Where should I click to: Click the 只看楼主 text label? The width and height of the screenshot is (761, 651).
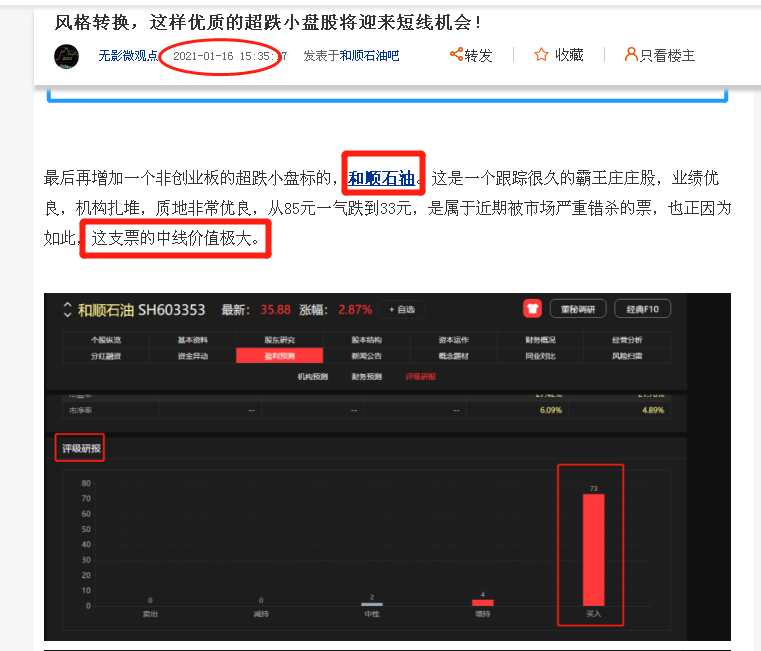coord(667,55)
